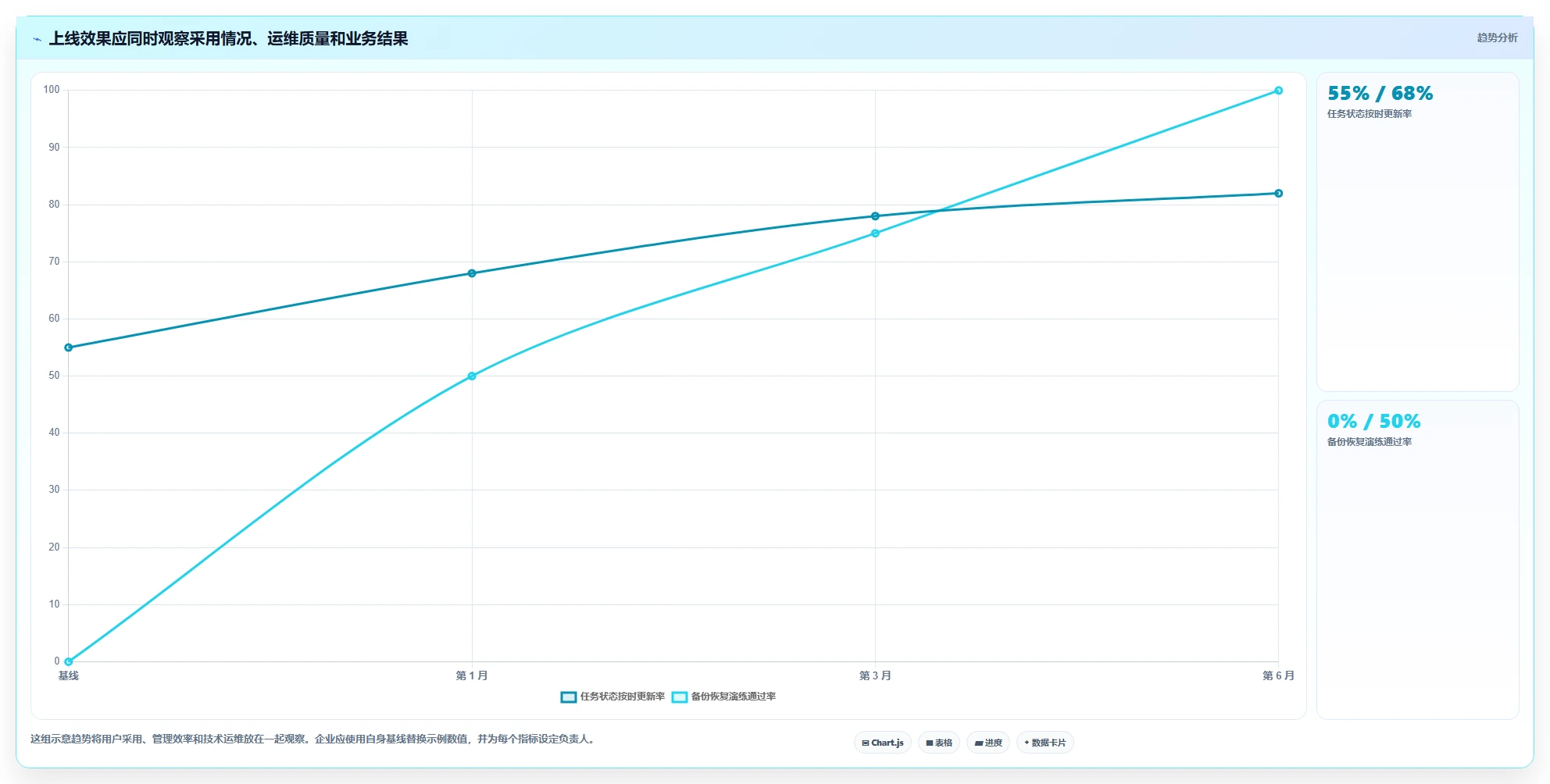
Task: Click the footer note starting 这组示意趋势
Action: 314,739
